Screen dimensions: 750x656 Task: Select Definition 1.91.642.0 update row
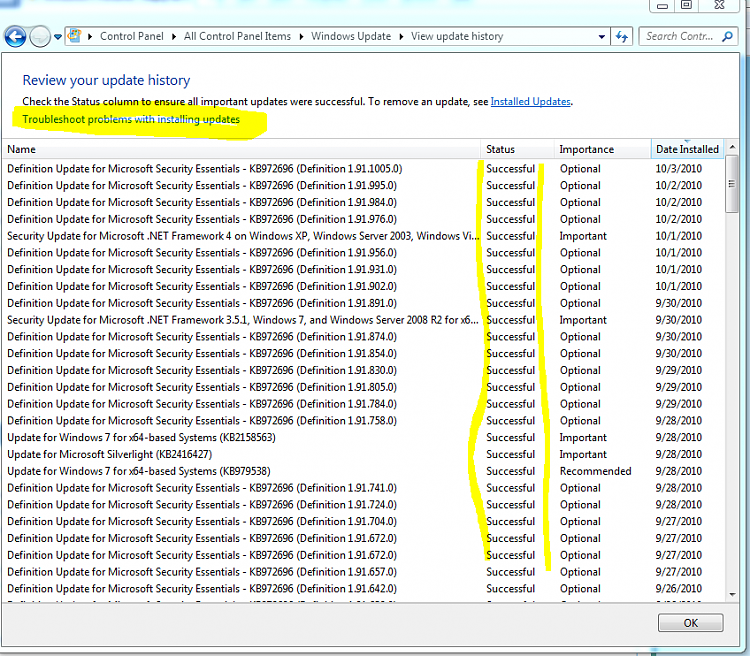coord(363,589)
